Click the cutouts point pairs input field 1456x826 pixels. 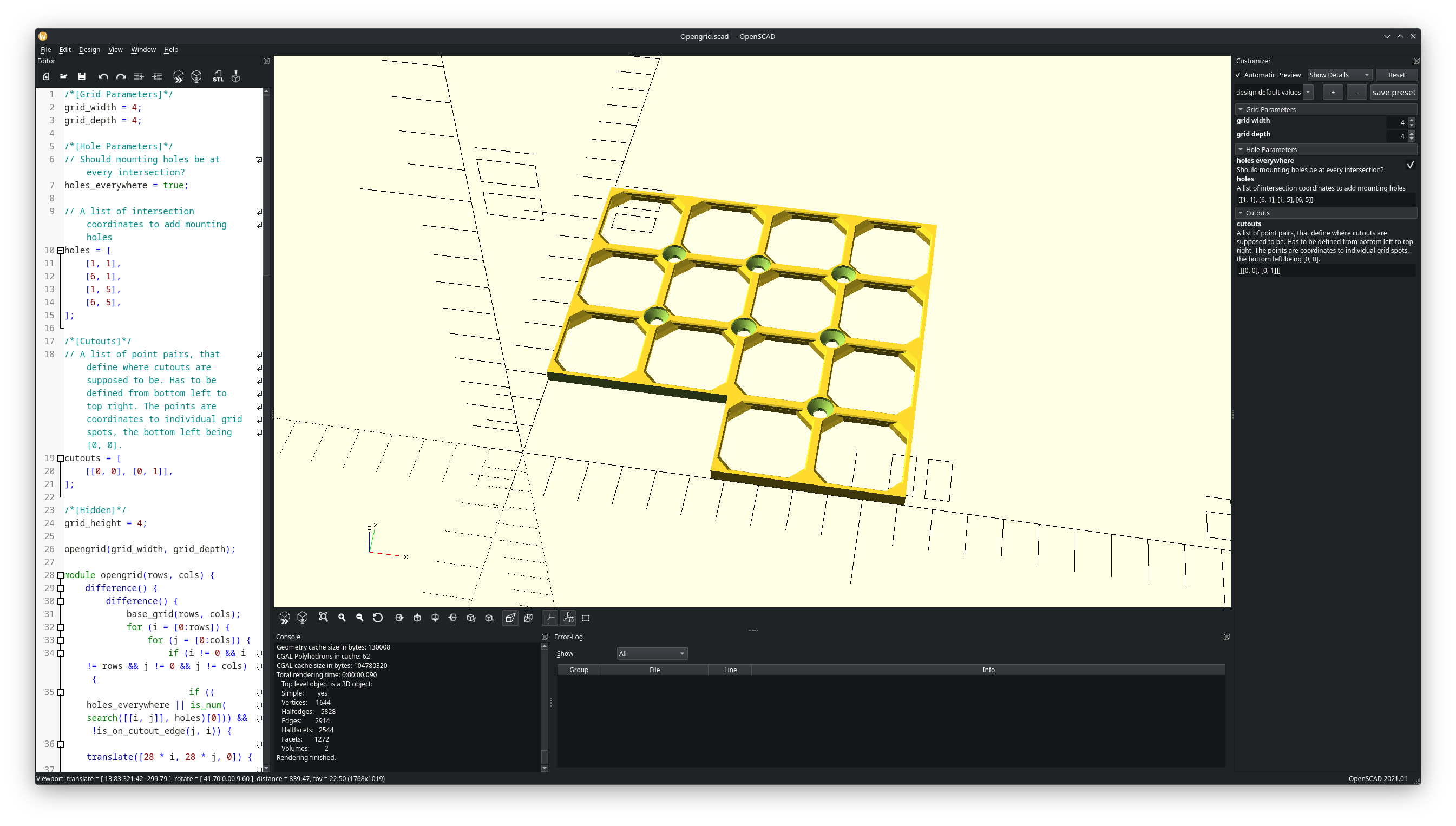tap(1326, 271)
